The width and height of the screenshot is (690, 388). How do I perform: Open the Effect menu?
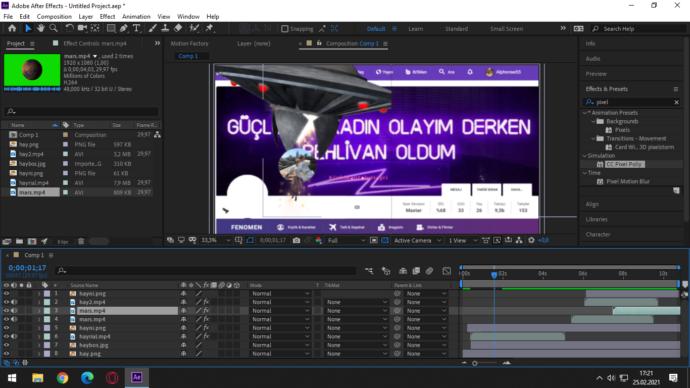107,17
